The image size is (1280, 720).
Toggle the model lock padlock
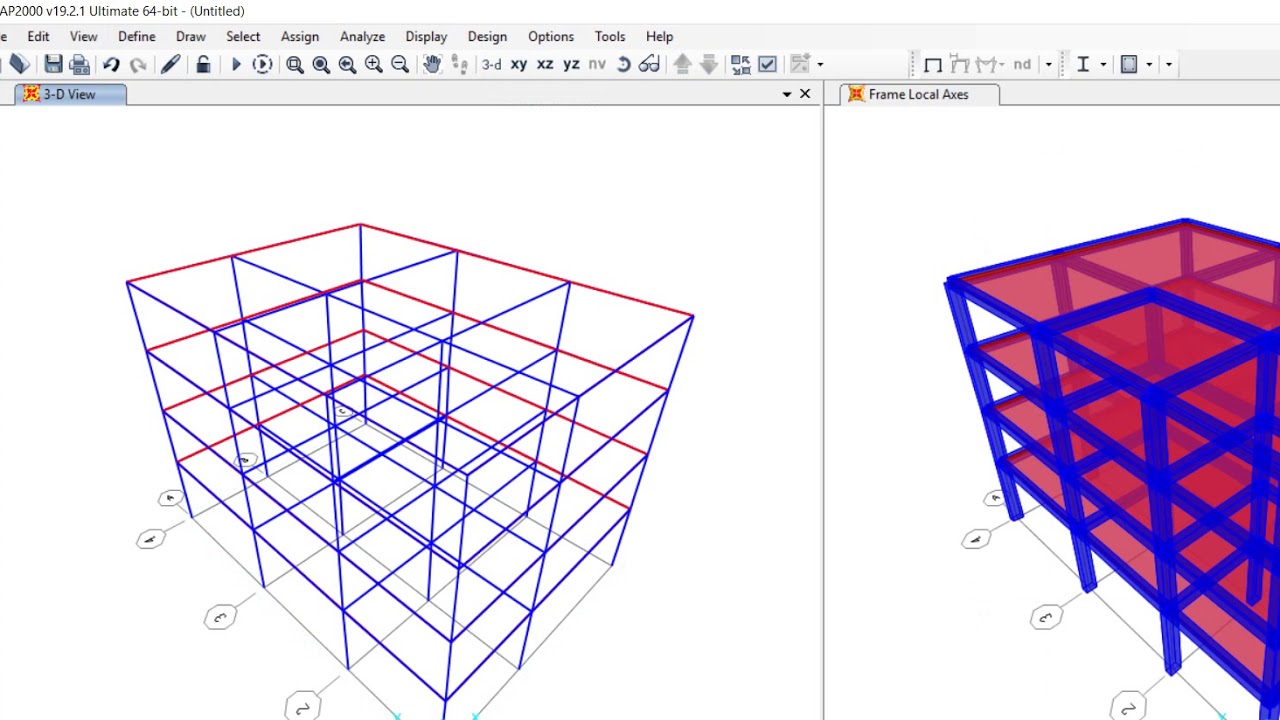[203, 64]
